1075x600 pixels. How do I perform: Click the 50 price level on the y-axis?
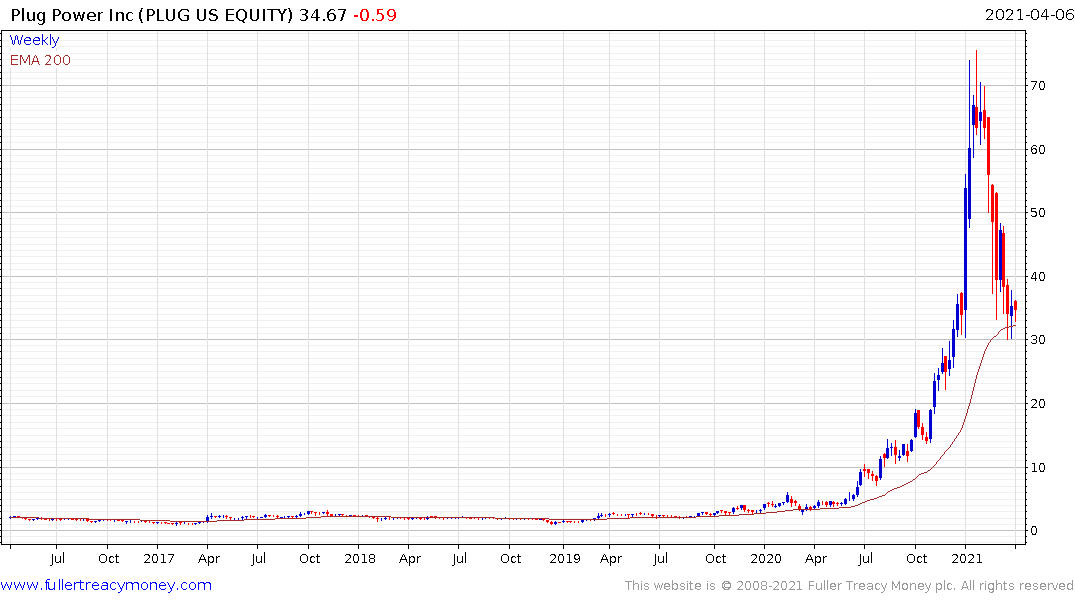point(1040,213)
